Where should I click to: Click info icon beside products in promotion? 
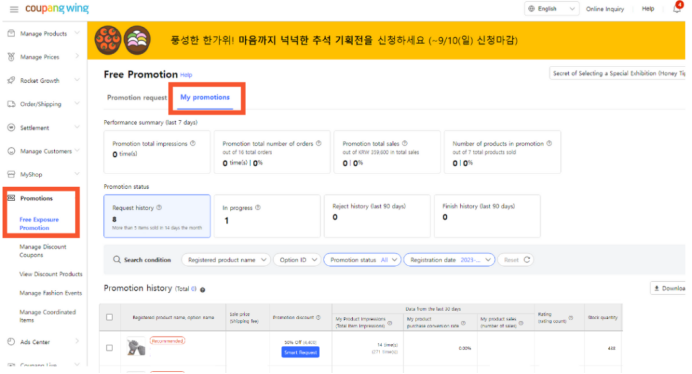click(549, 143)
